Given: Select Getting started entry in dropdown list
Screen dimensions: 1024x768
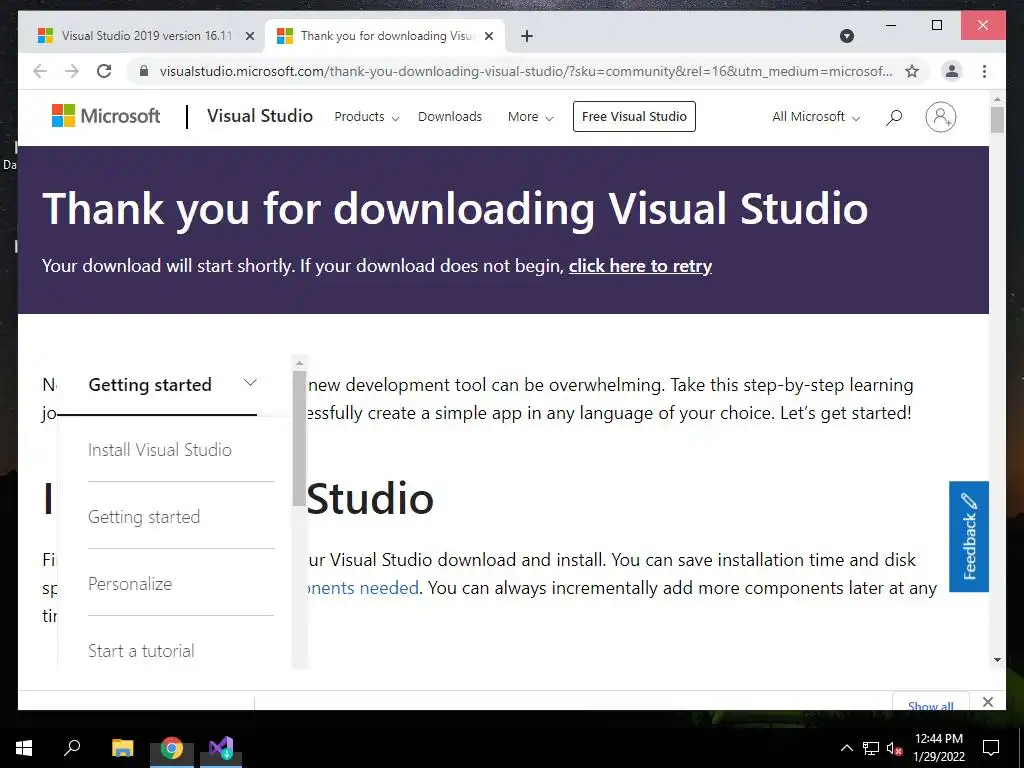Looking at the screenshot, I should tap(144, 517).
